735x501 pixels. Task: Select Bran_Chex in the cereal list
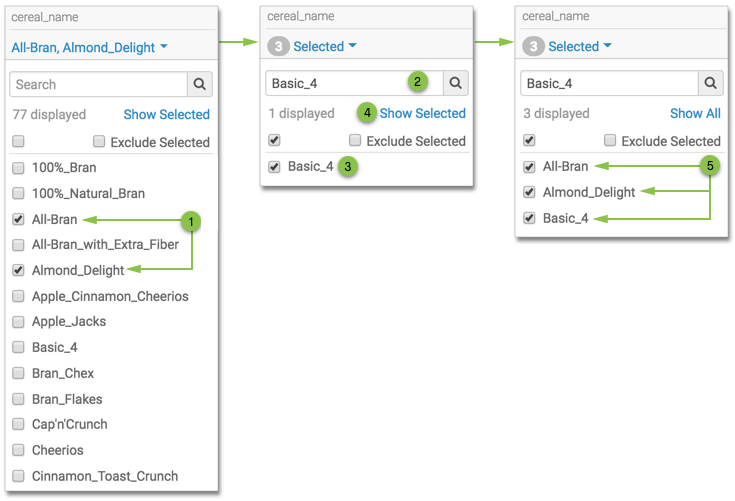63,373
